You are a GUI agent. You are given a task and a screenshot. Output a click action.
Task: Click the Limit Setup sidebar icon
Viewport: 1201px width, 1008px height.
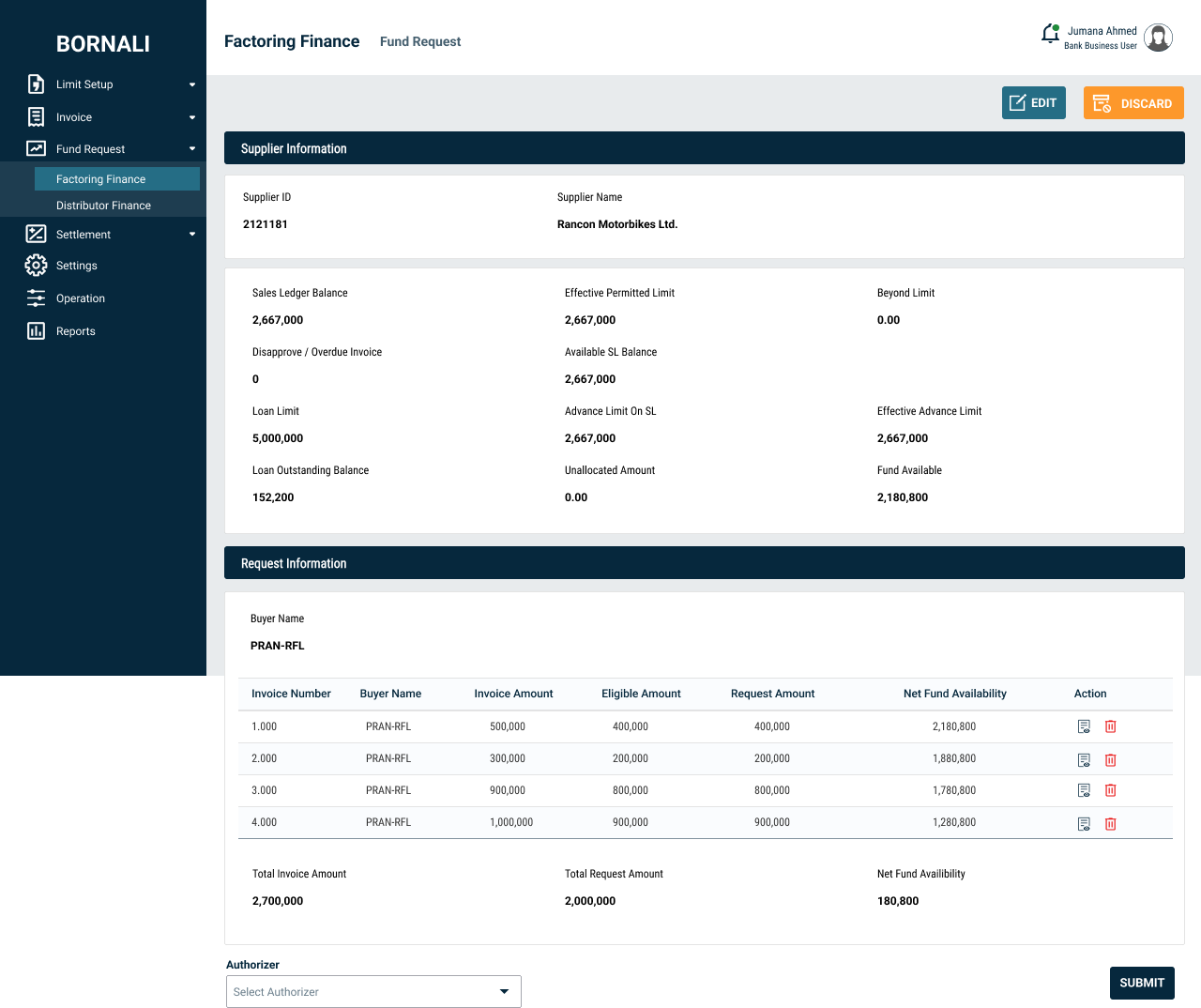click(36, 84)
